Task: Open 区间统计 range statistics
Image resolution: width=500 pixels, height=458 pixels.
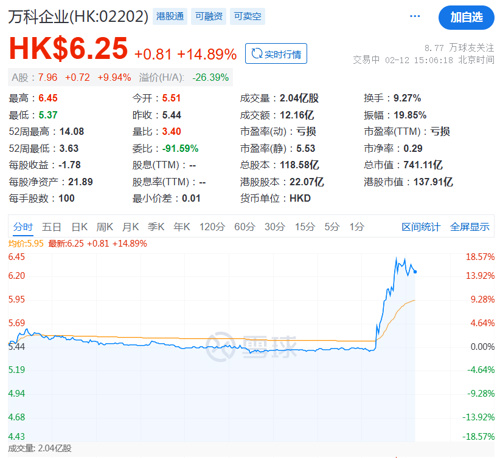Action: pyautogui.click(x=421, y=227)
